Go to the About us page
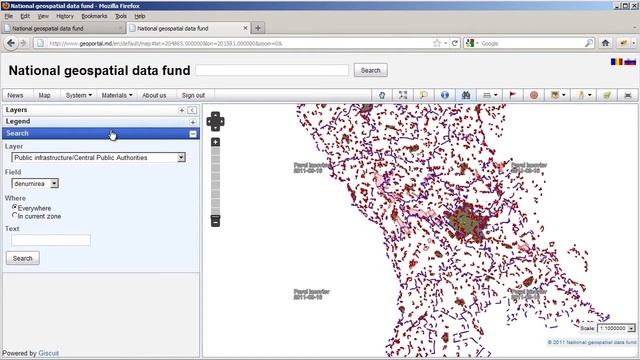The width and height of the screenshot is (640, 360). [x=154, y=95]
